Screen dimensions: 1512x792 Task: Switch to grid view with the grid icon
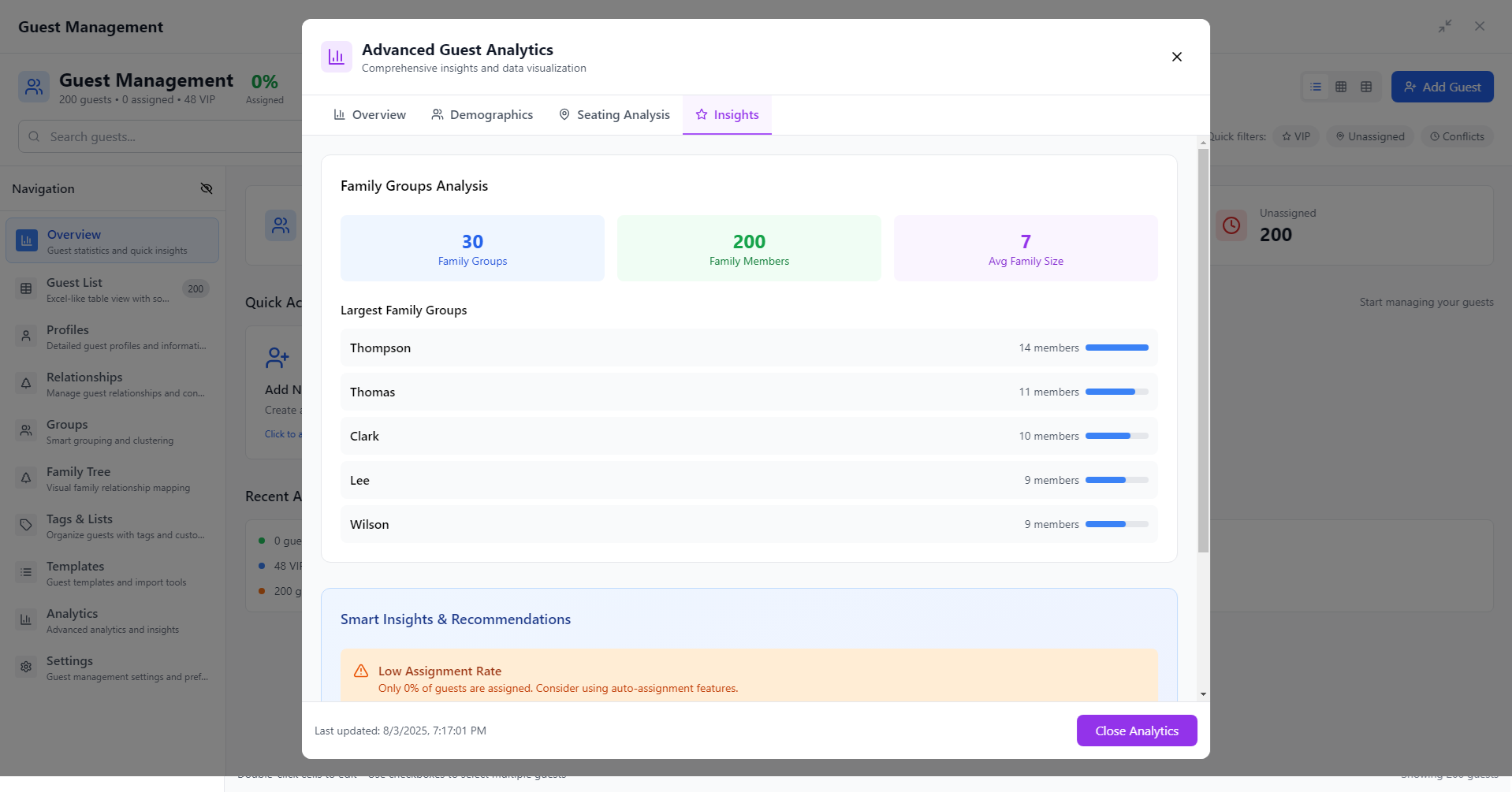tap(1341, 87)
